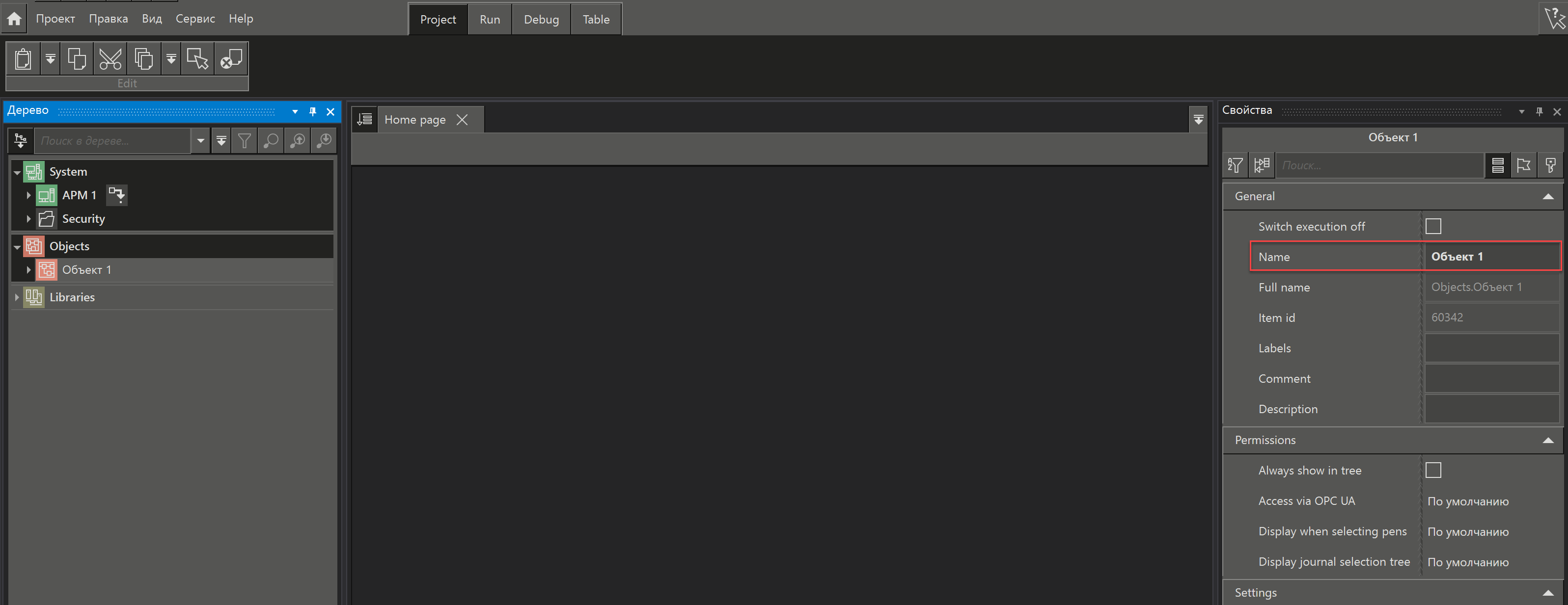Collapse the General properties section

click(1547, 196)
